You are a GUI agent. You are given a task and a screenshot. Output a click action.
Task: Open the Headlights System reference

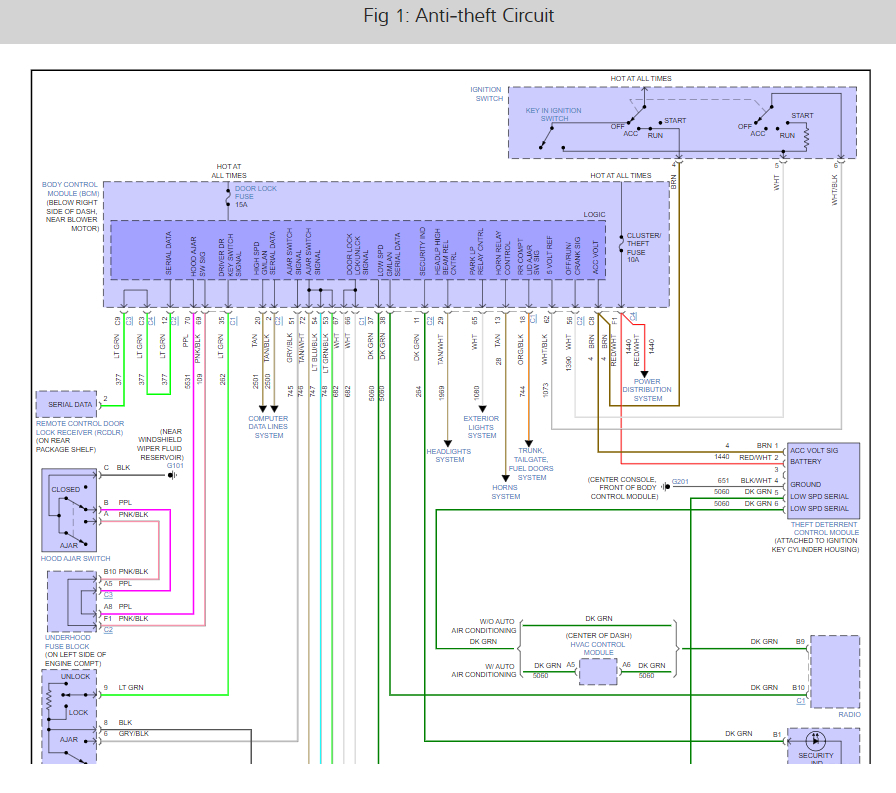(x=450, y=455)
